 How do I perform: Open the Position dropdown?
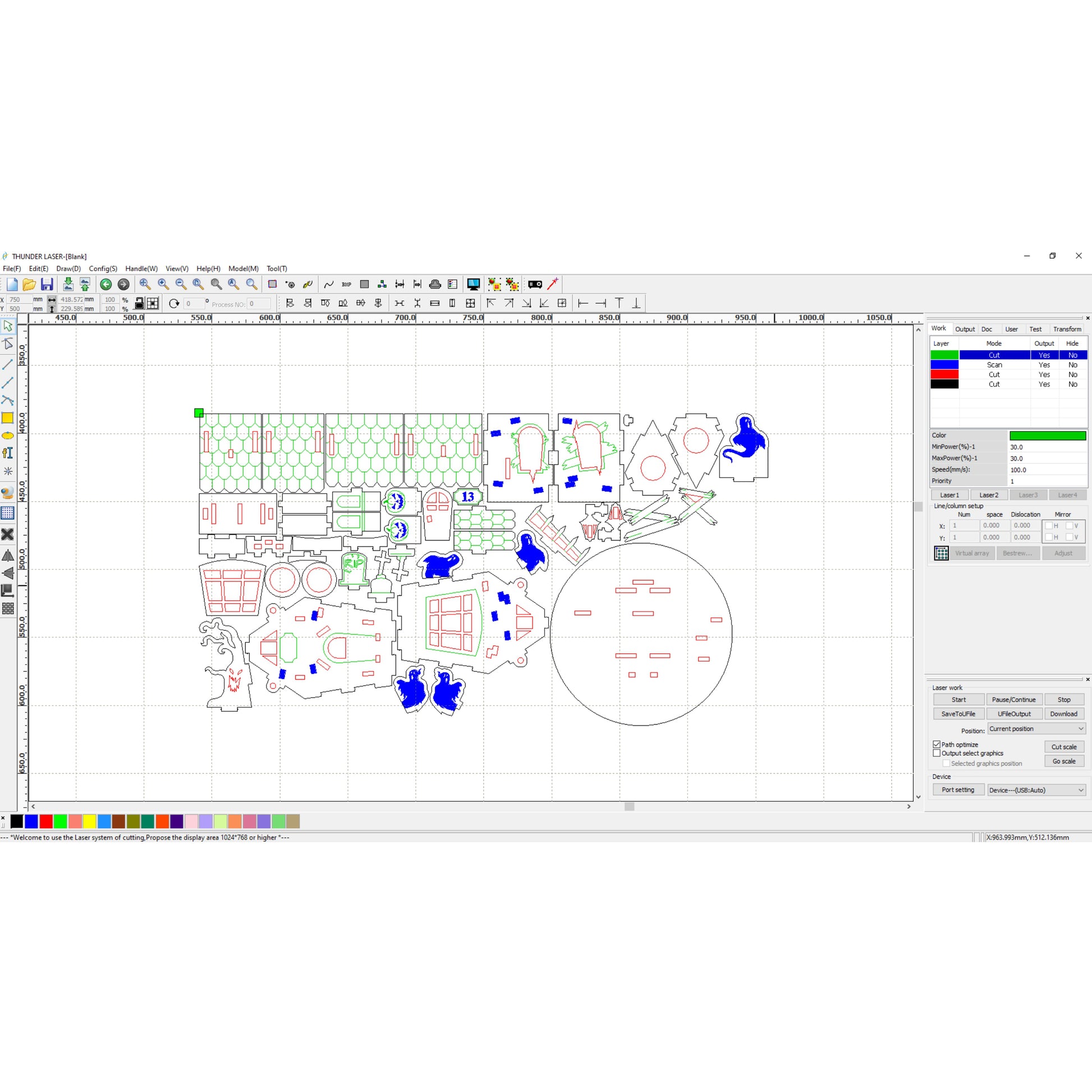[1036, 728]
